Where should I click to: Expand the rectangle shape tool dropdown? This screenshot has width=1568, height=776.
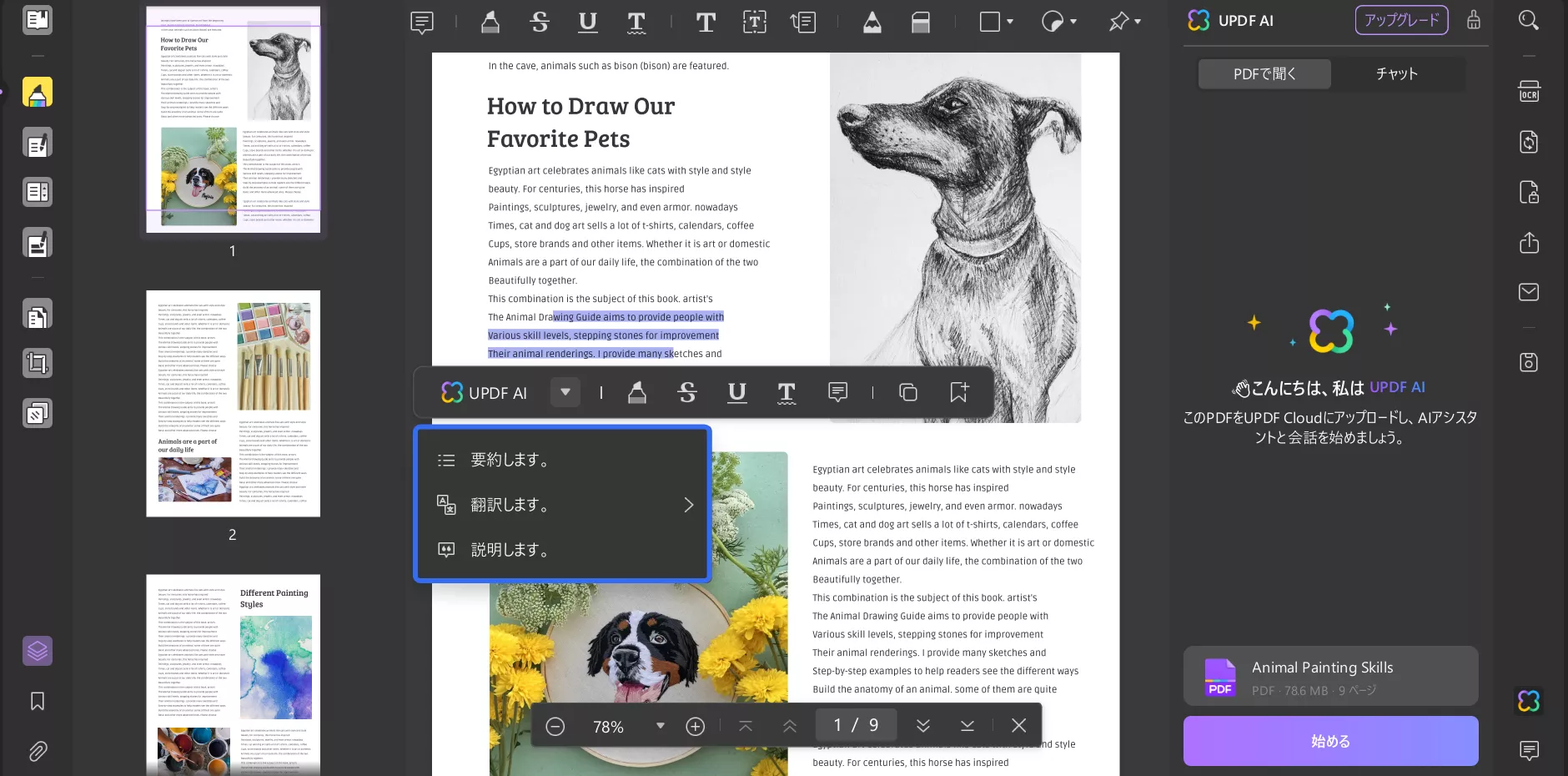pyautogui.click(x=1010, y=22)
